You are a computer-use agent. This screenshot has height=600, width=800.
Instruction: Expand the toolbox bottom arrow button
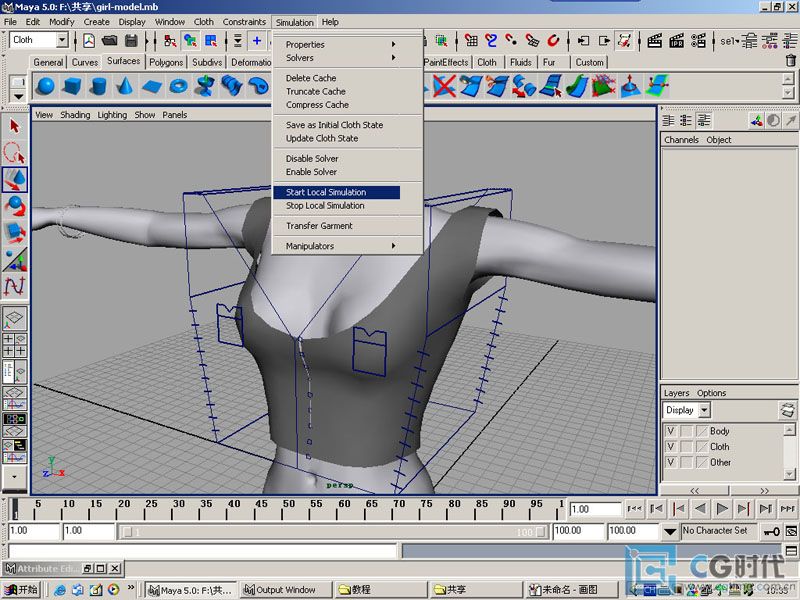click(x=14, y=477)
